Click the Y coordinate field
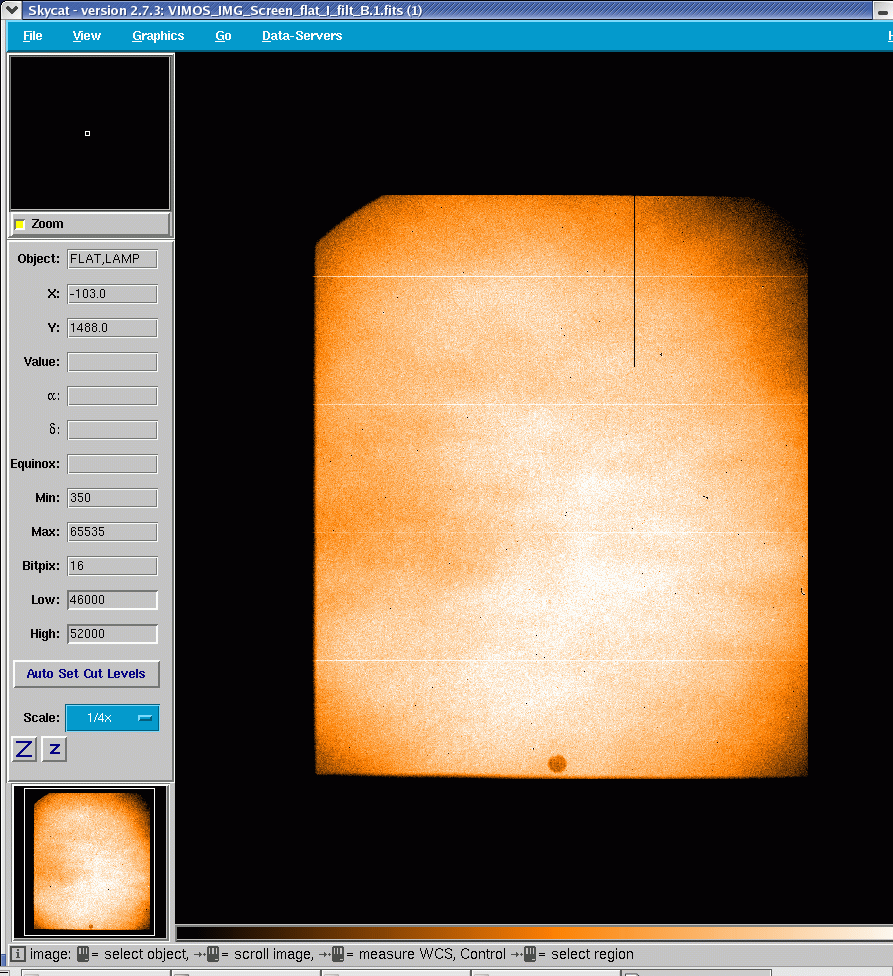The width and height of the screenshot is (893, 976). click(112, 328)
